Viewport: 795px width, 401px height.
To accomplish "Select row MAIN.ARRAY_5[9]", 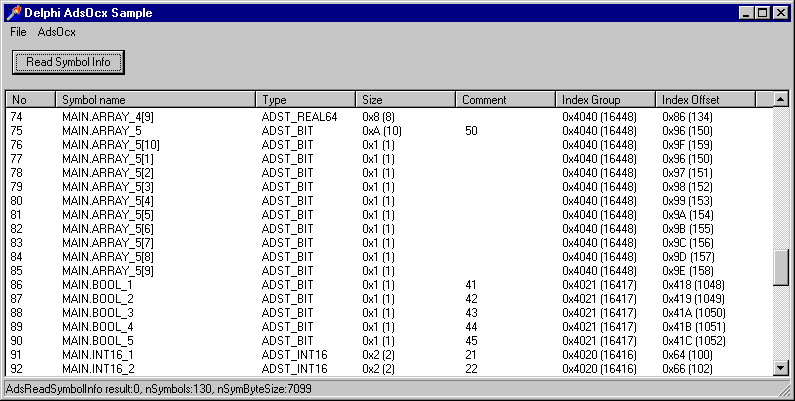I will [x=389, y=271].
